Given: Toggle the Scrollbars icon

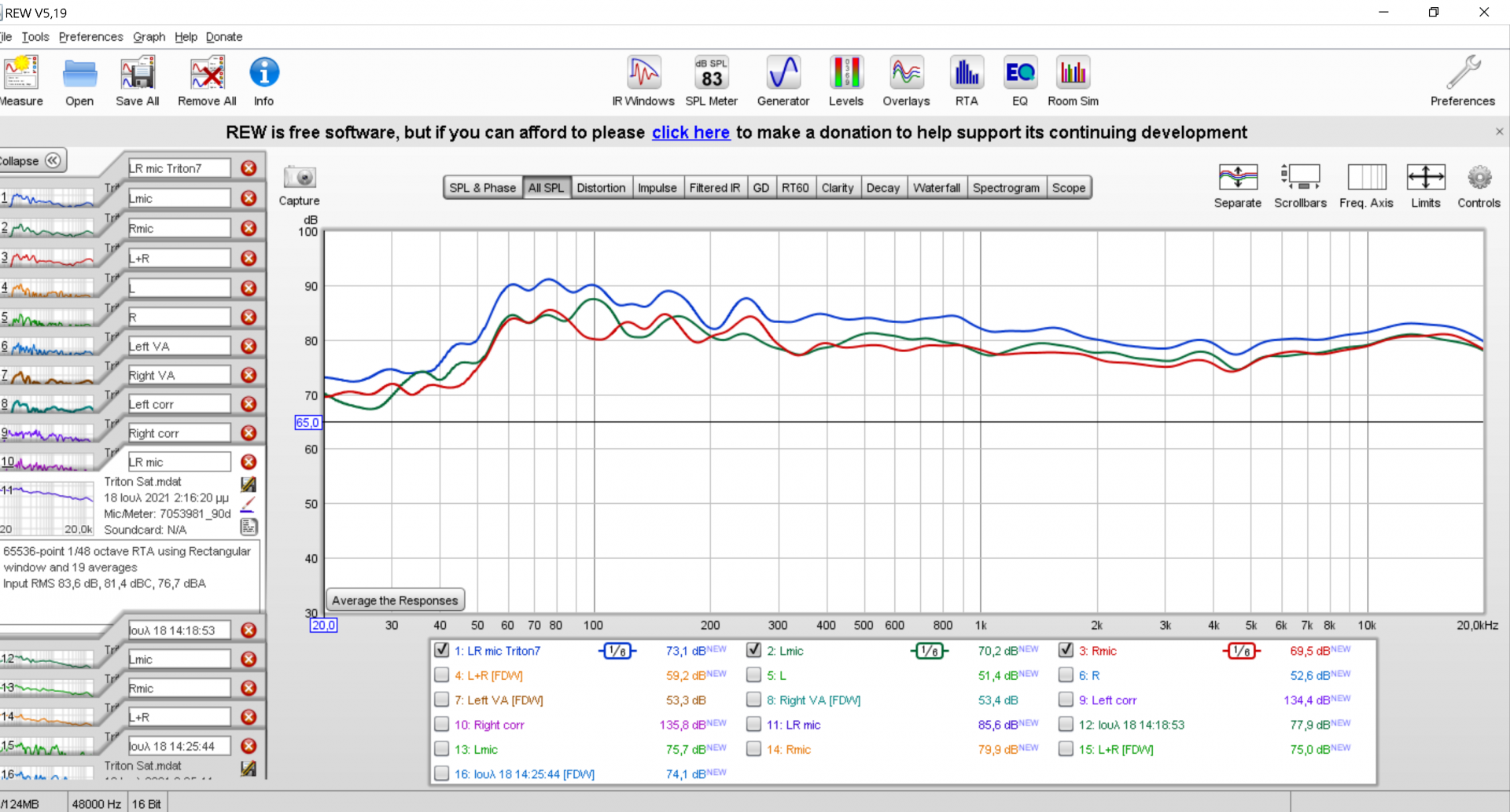Looking at the screenshot, I should (1300, 186).
